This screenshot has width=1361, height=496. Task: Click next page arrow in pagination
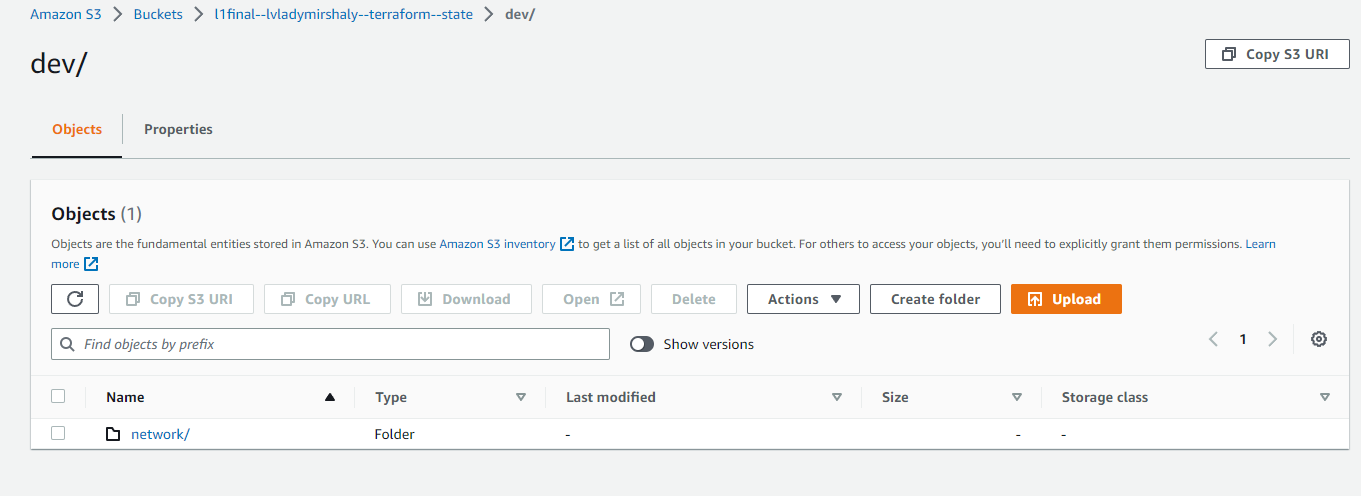pos(1272,339)
